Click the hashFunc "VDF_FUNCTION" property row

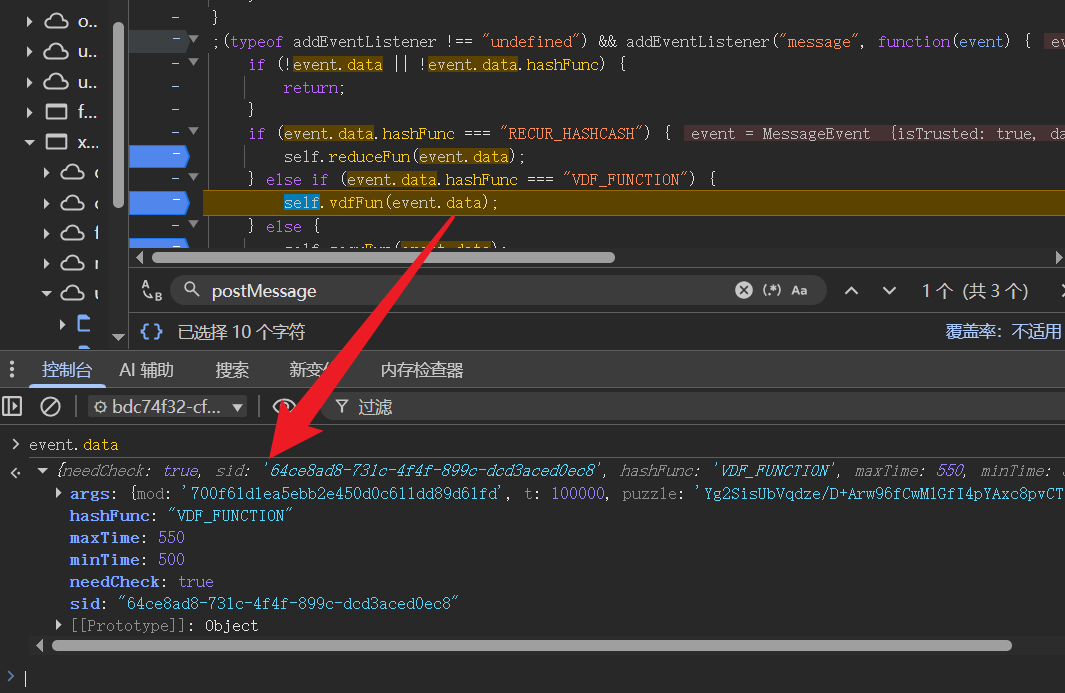(x=181, y=516)
